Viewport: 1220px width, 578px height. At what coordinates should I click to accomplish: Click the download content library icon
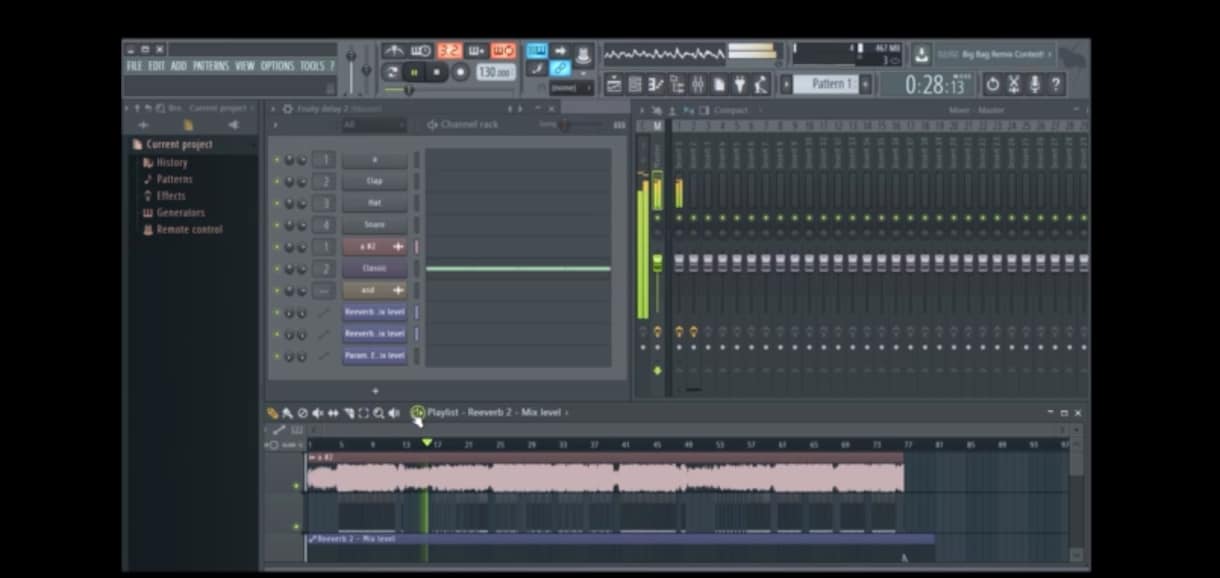[921, 54]
